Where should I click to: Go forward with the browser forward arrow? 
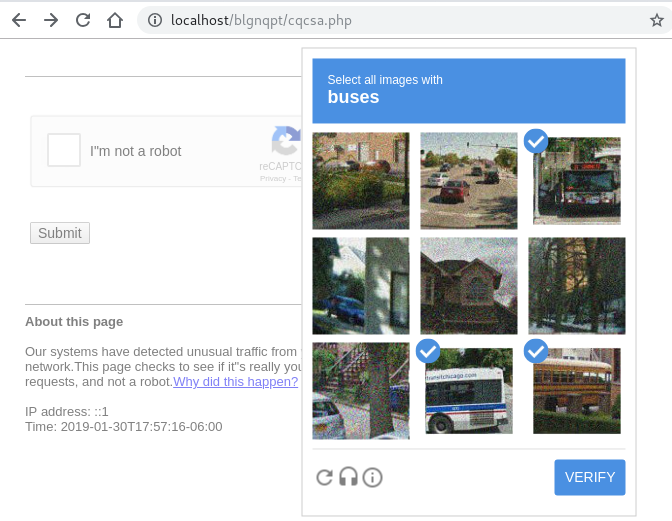pos(51,20)
